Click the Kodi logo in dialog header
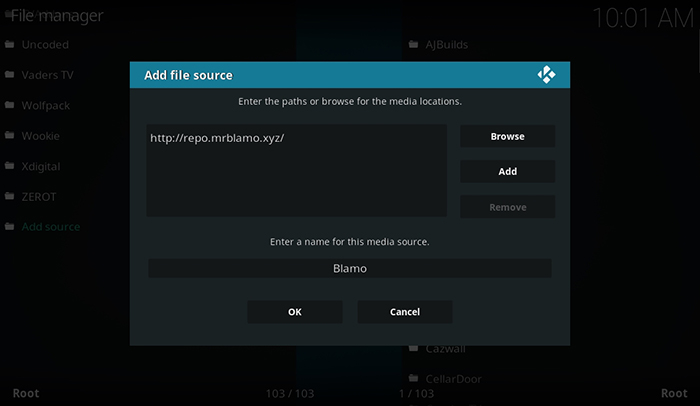Screen dimensions: 700x406 [x=546, y=75]
